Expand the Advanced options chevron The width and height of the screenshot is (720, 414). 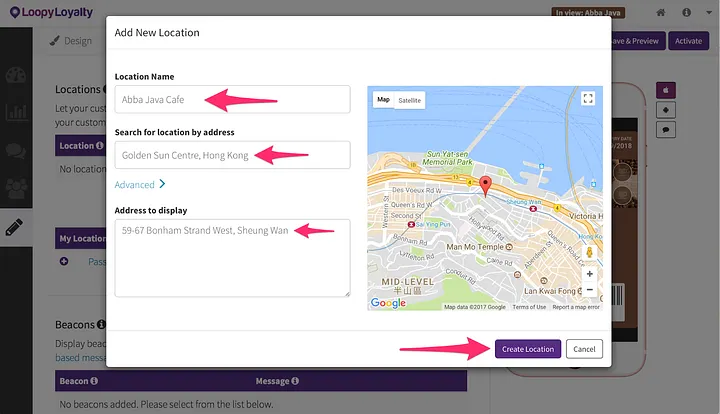(x=162, y=184)
